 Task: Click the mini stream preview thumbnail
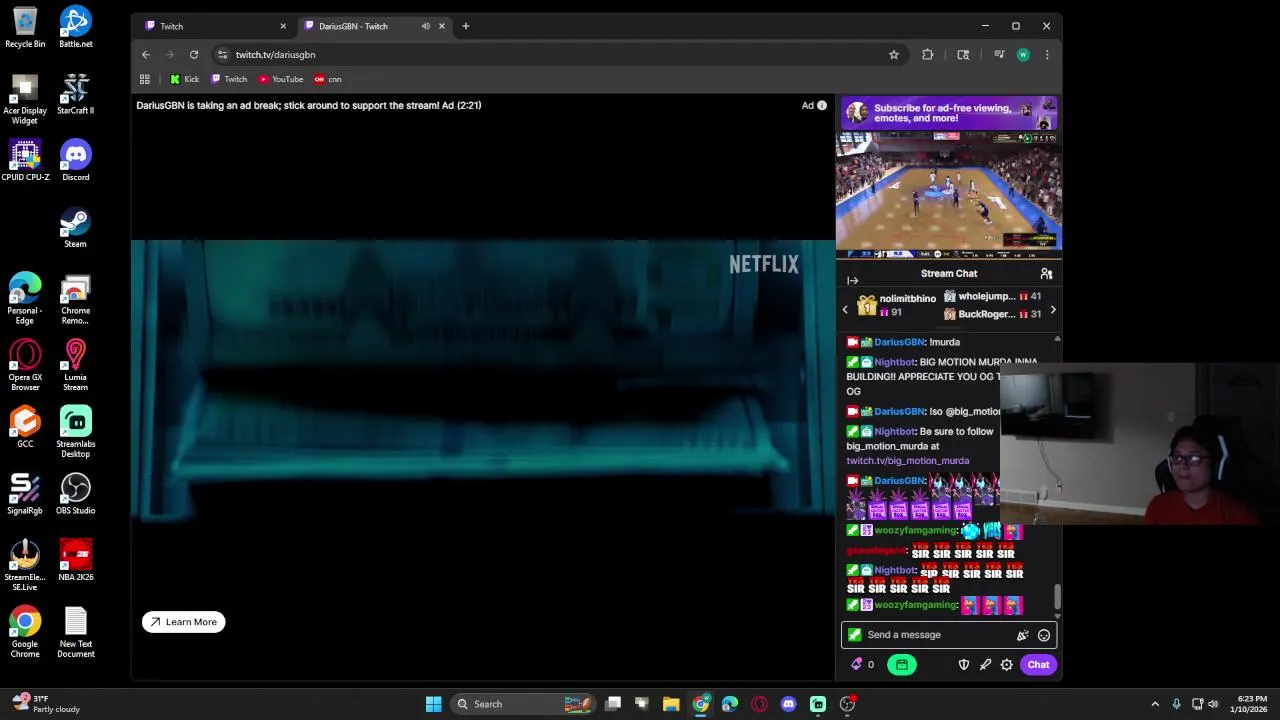click(948, 196)
